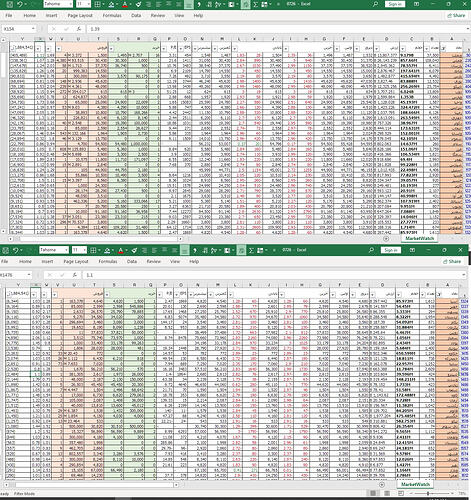471x500 pixels.
Task: Select MarketWatch sheet tab in top window
Action: tap(420, 239)
